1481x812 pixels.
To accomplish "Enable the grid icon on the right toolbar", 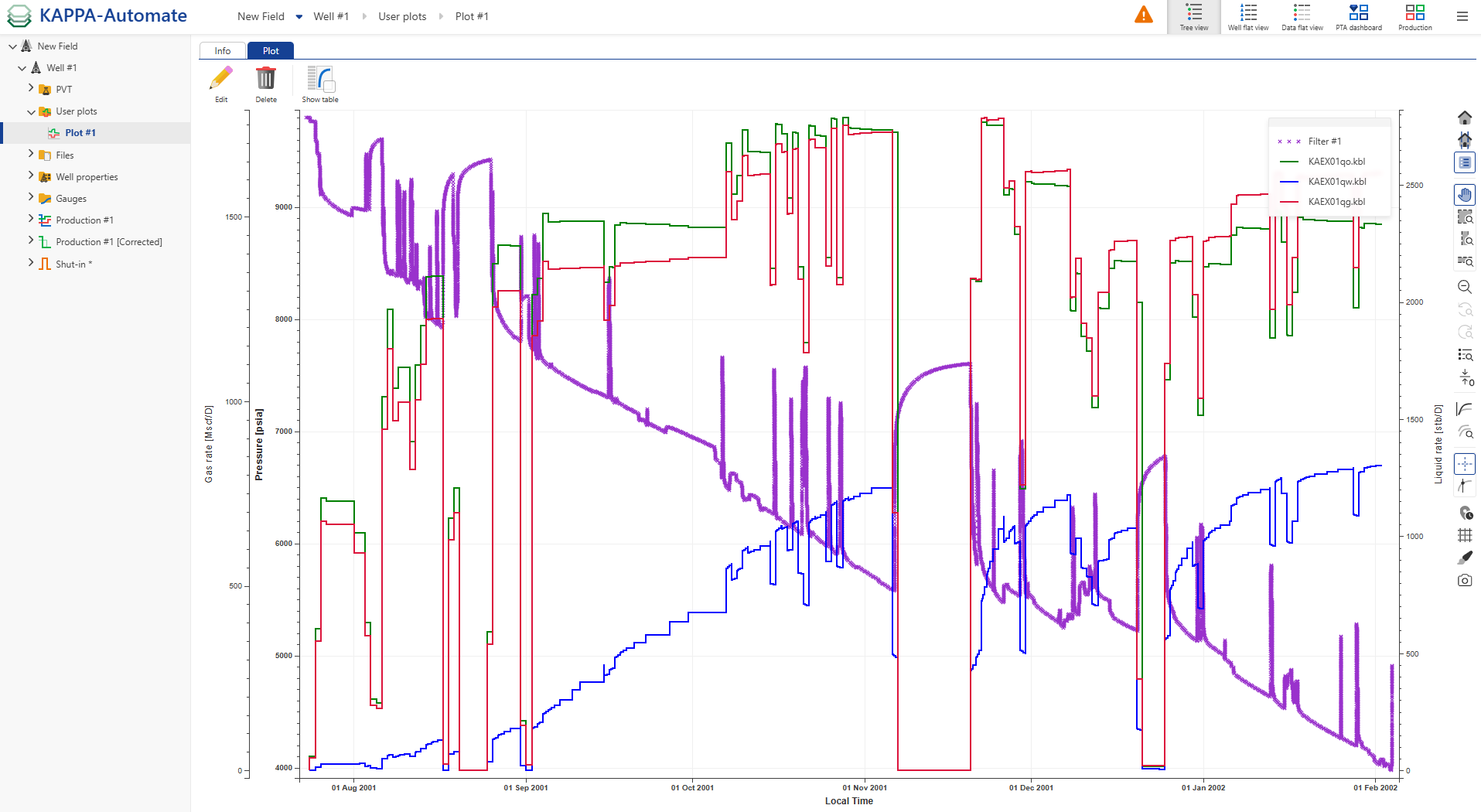I will point(1465,534).
